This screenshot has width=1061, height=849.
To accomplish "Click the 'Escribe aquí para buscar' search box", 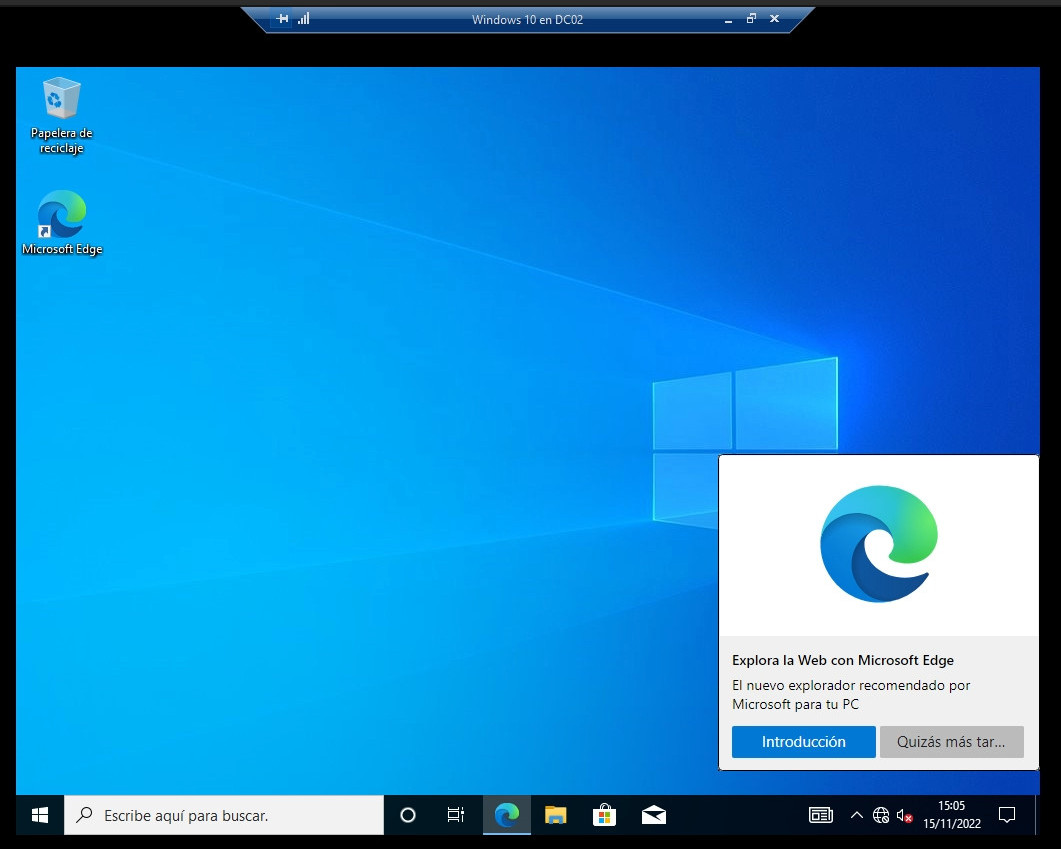I will pos(224,815).
